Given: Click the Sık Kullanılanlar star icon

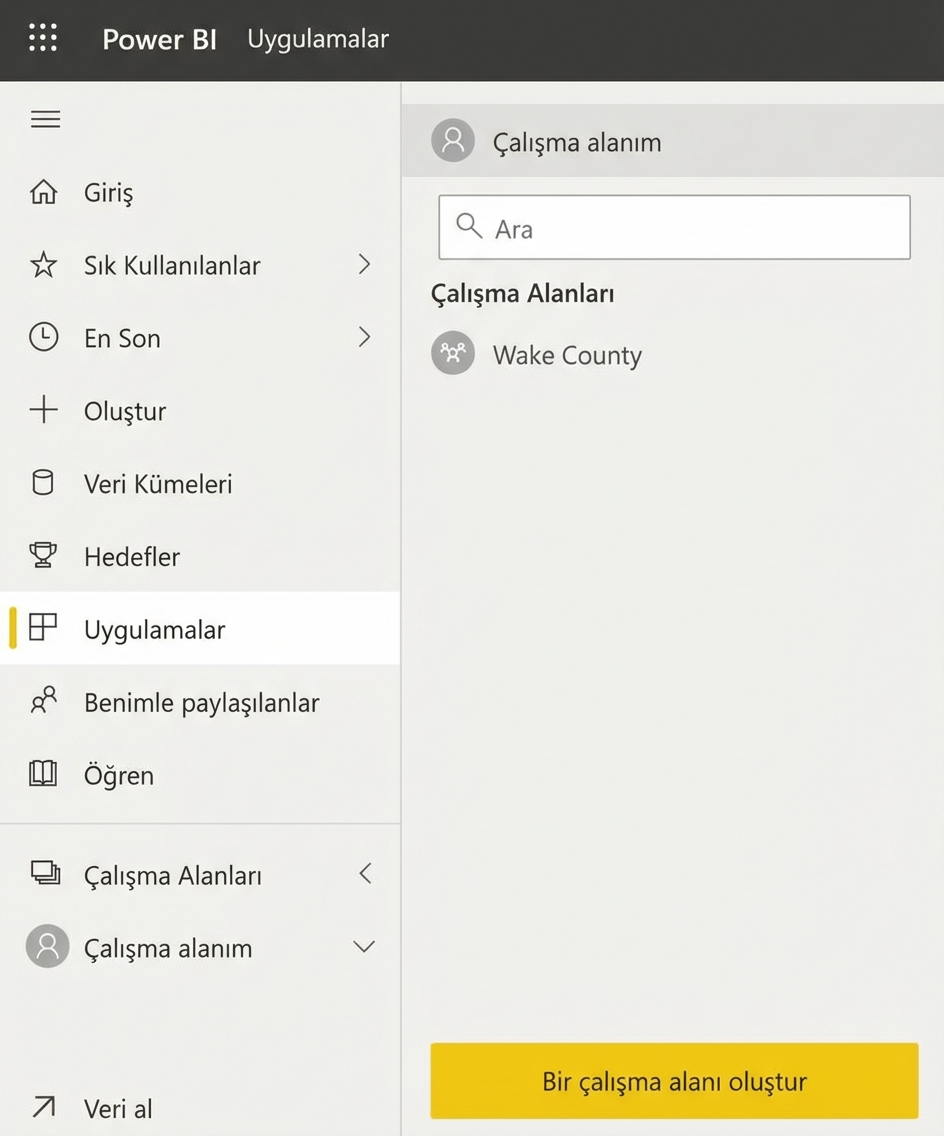Looking at the screenshot, I should pos(43,265).
